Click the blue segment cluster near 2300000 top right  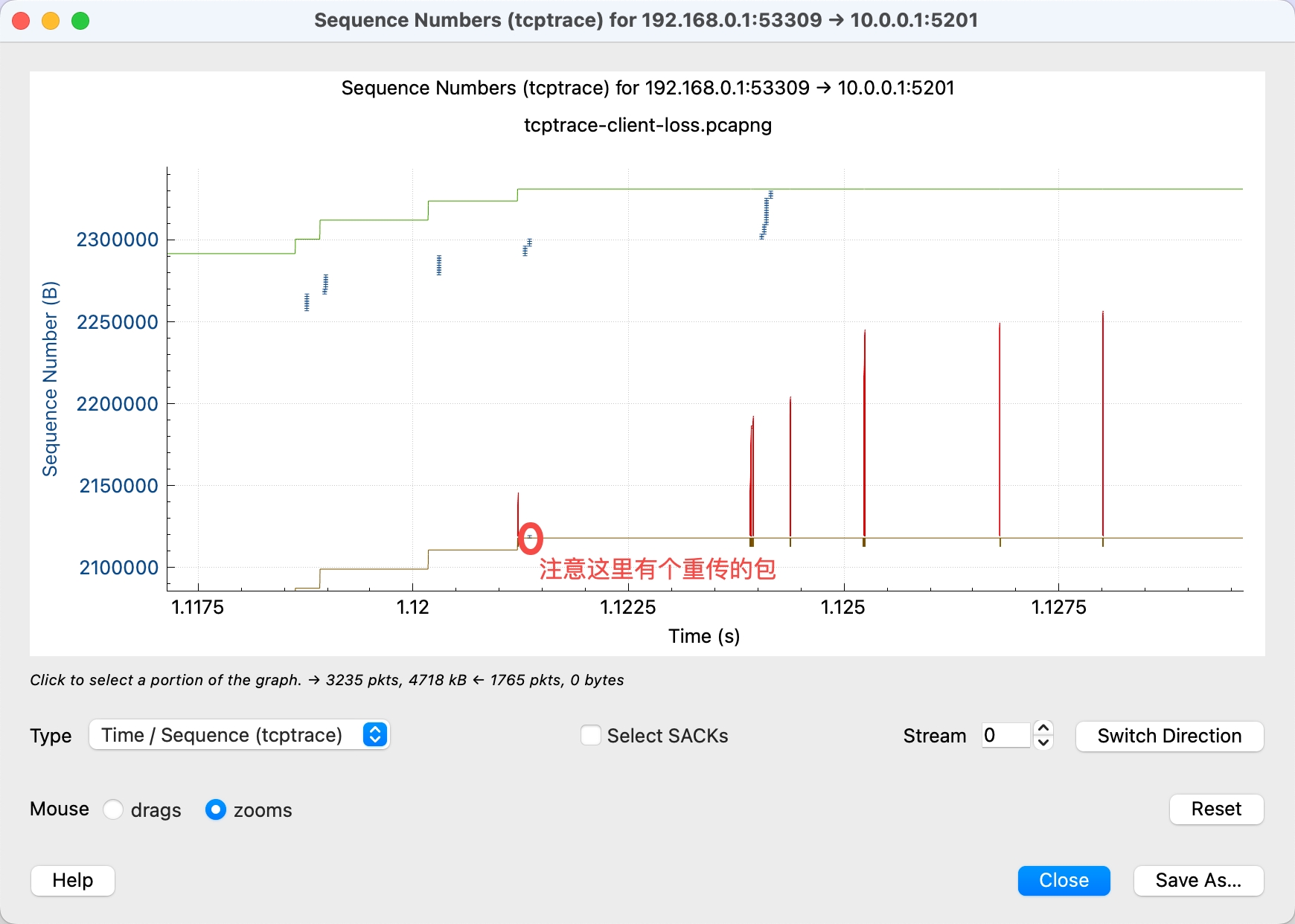[x=766, y=216]
